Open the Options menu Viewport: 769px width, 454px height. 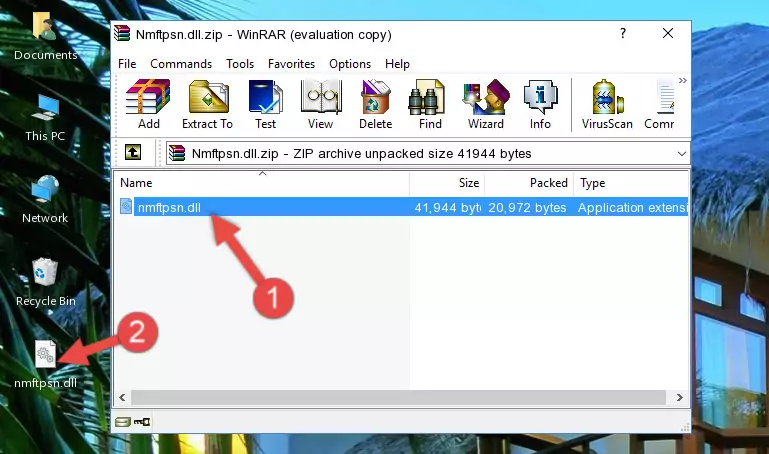coord(350,64)
